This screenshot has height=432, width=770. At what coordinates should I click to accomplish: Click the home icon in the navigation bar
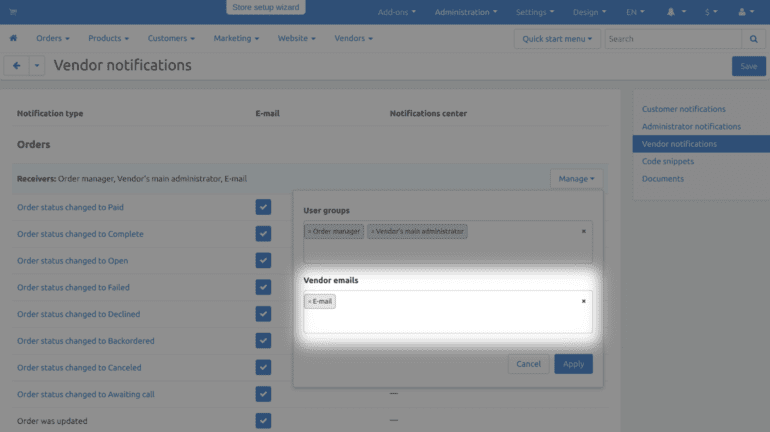[14, 39]
